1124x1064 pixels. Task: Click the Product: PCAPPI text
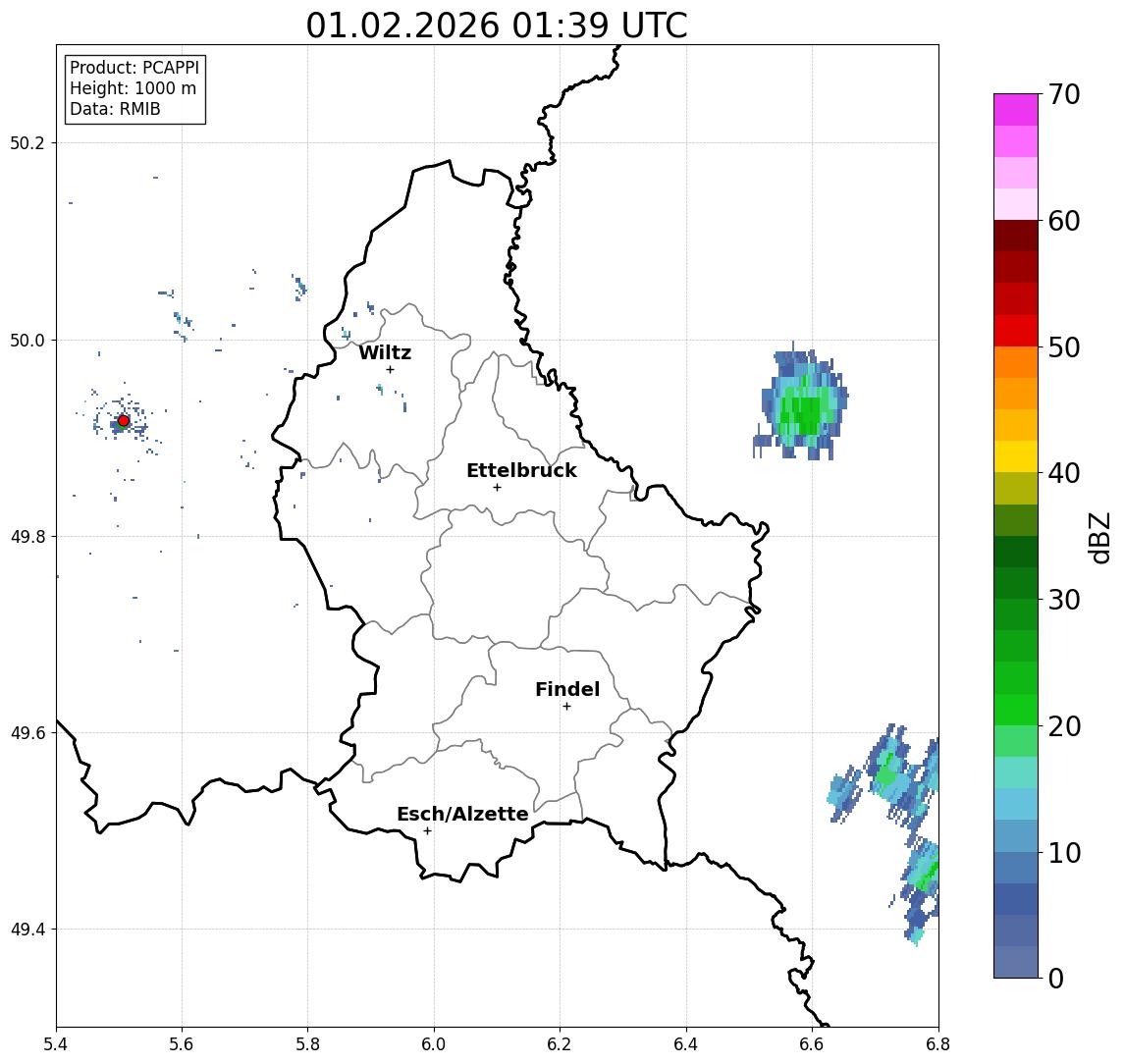pyautogui.click(x=134, y=68)
